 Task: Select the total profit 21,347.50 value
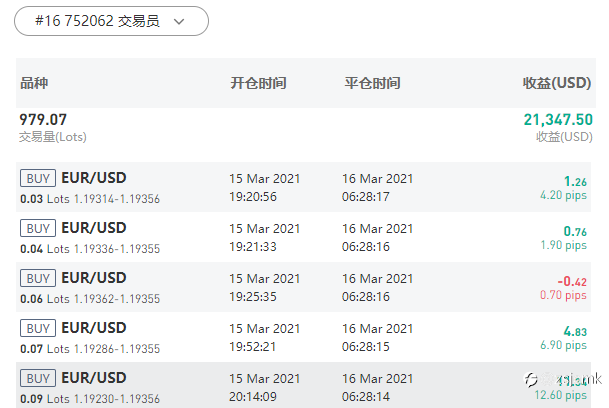tap(558, 120)
